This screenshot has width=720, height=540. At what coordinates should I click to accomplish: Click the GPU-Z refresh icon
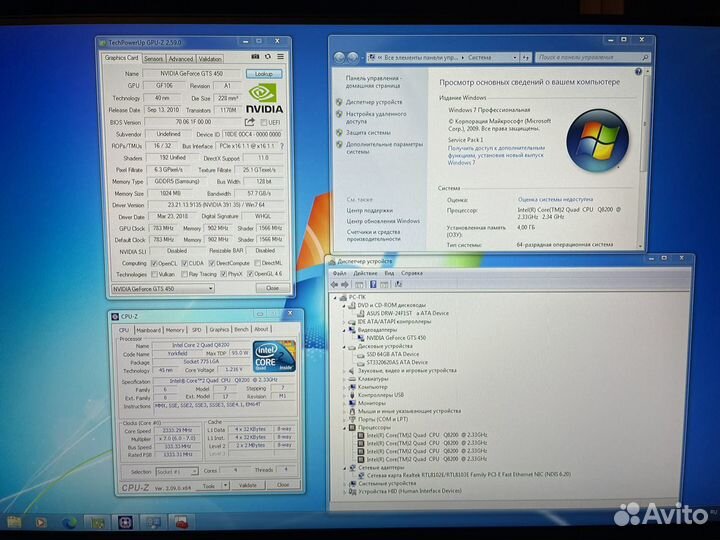267,58
